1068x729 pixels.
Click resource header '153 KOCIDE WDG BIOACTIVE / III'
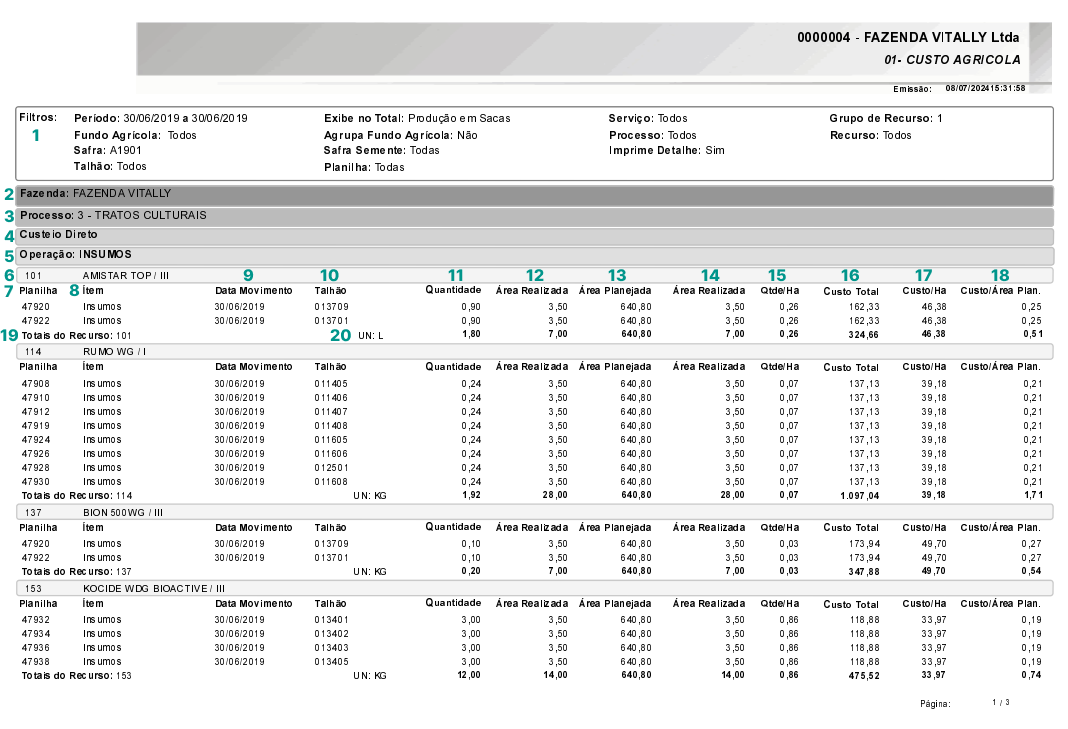coord(535,589)
